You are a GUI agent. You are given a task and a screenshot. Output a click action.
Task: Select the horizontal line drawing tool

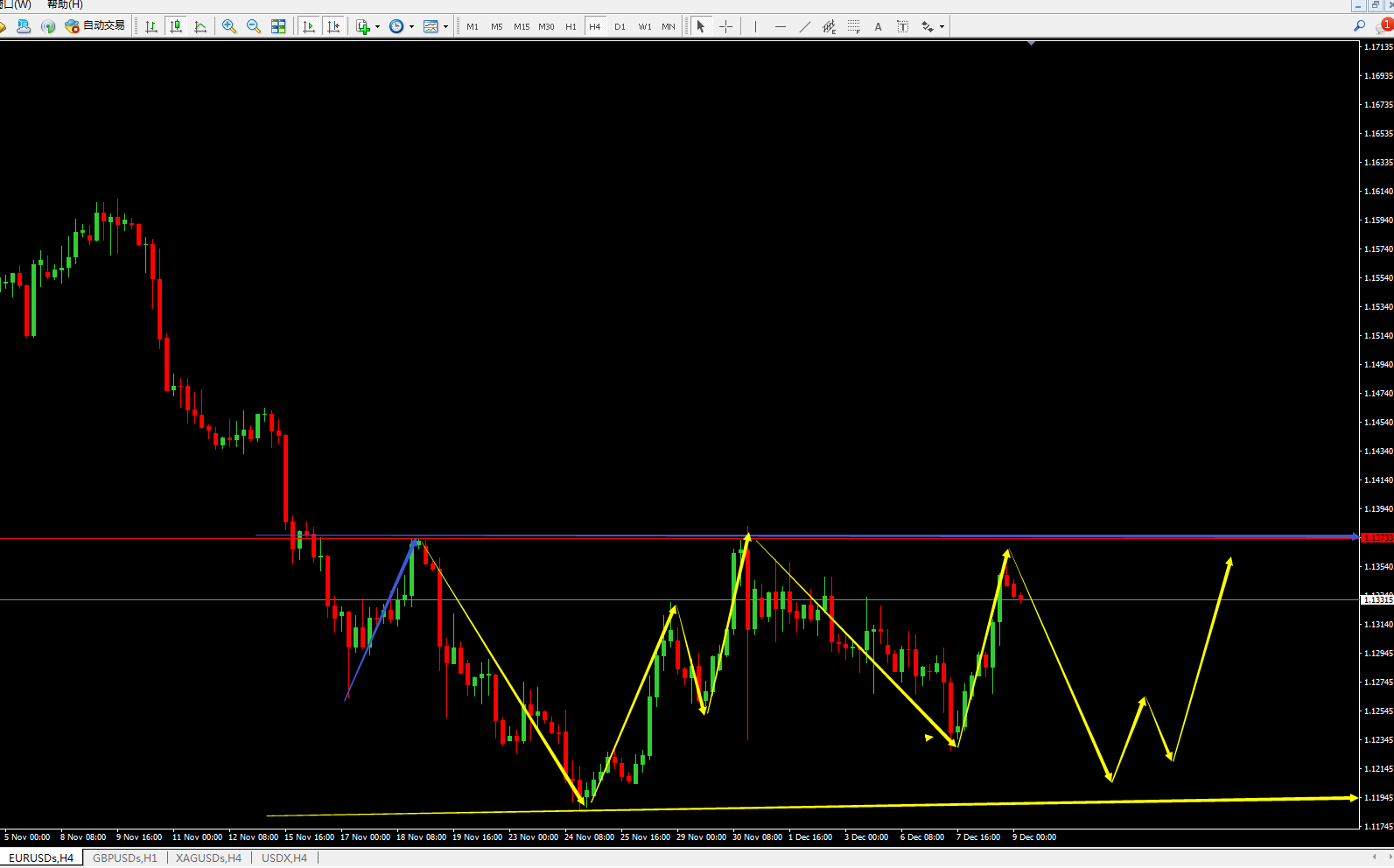click(780, 26)
